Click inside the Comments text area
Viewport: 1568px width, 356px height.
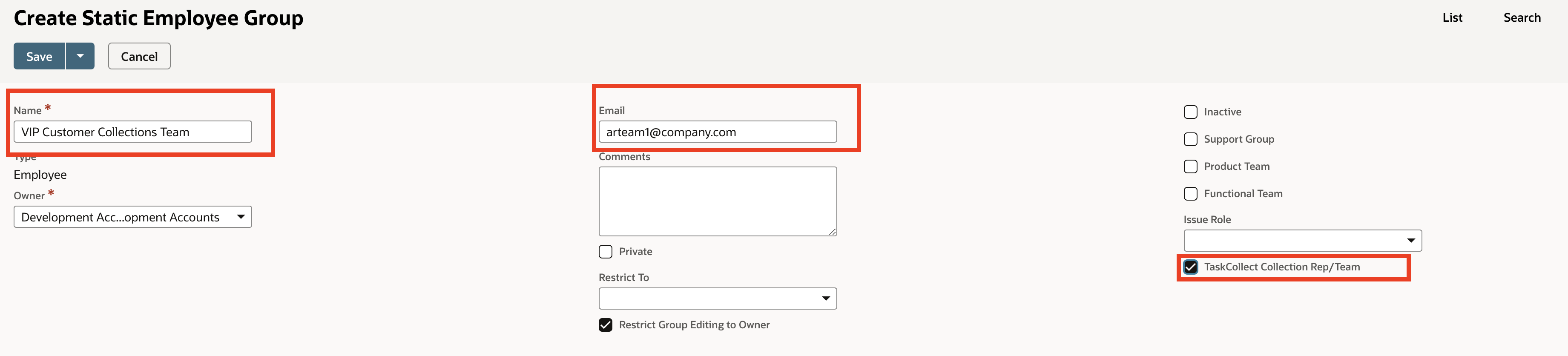point(717,201)
